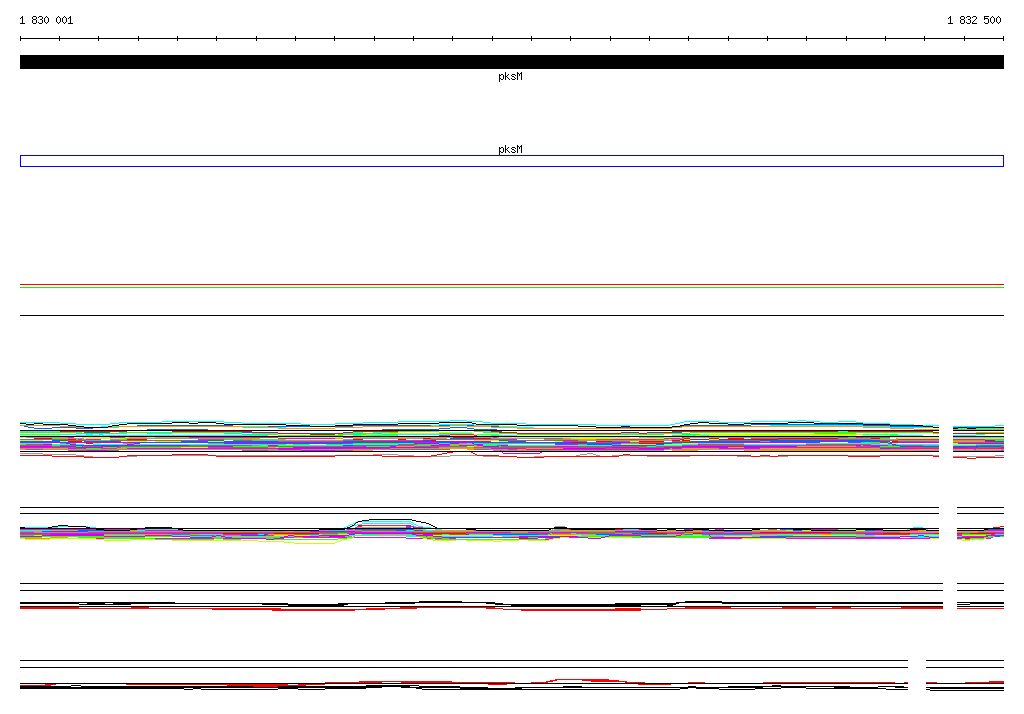The height and width of the screenshot is (714, 1024).
Task: Click the '1 832 500' end coordinate label
Action: (x=974, y=20)
